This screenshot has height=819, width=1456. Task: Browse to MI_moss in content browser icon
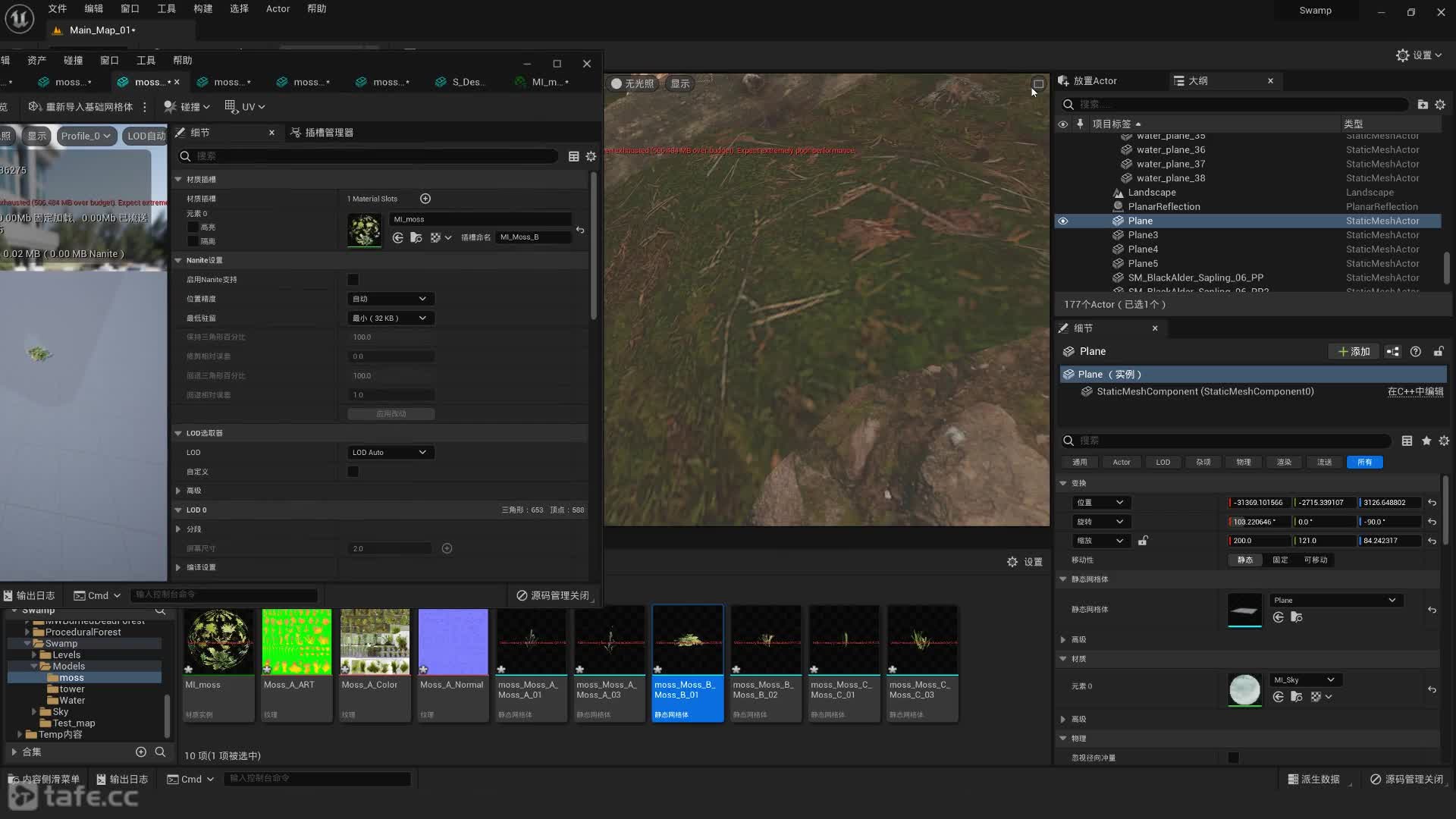tap(416, 238)
